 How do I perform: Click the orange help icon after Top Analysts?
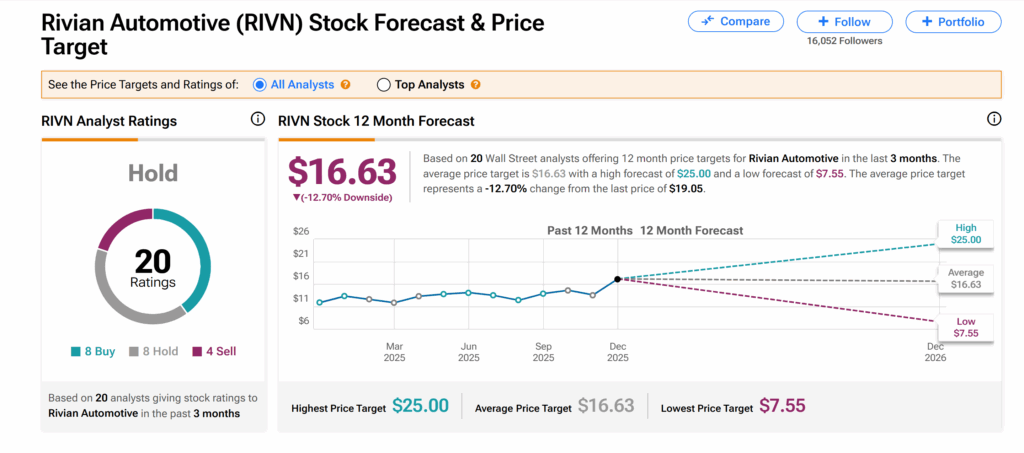[x=476, y=85]
